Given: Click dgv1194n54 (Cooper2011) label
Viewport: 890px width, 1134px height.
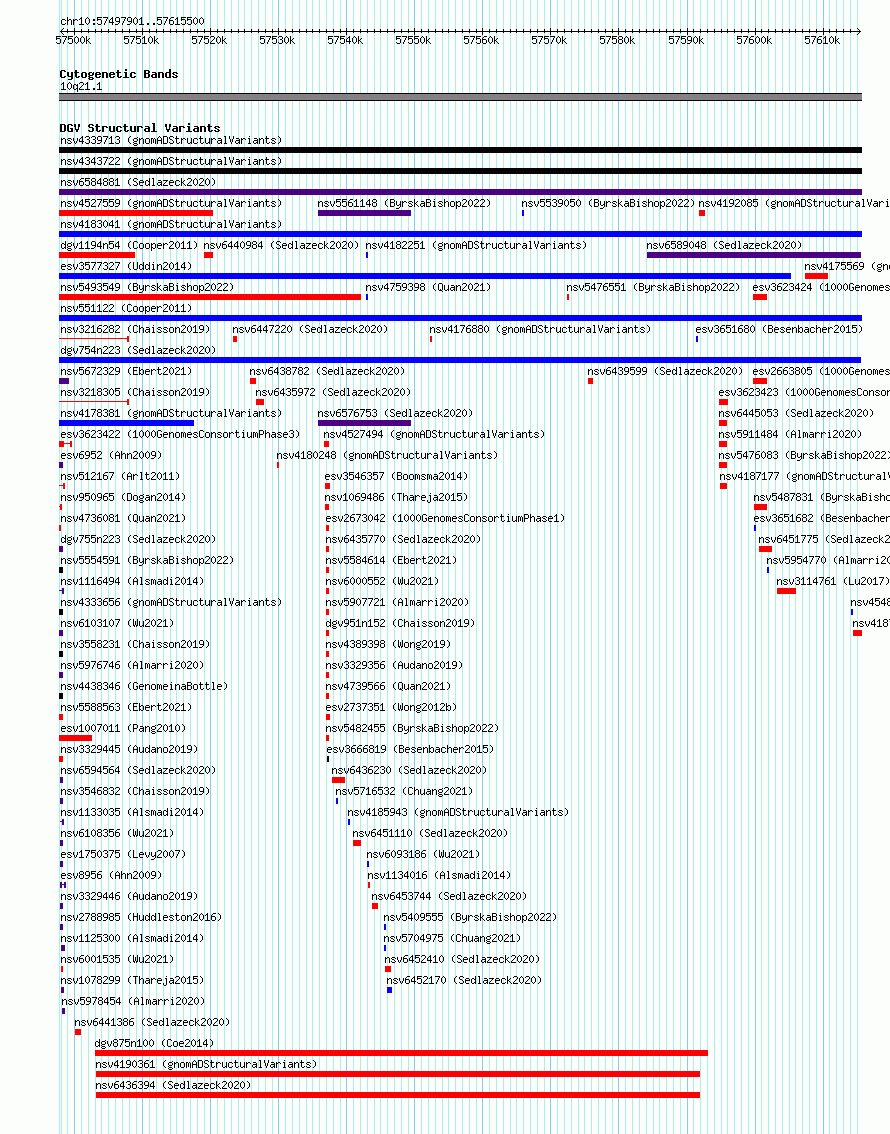Looking at the screenshot, I should 129,245.
